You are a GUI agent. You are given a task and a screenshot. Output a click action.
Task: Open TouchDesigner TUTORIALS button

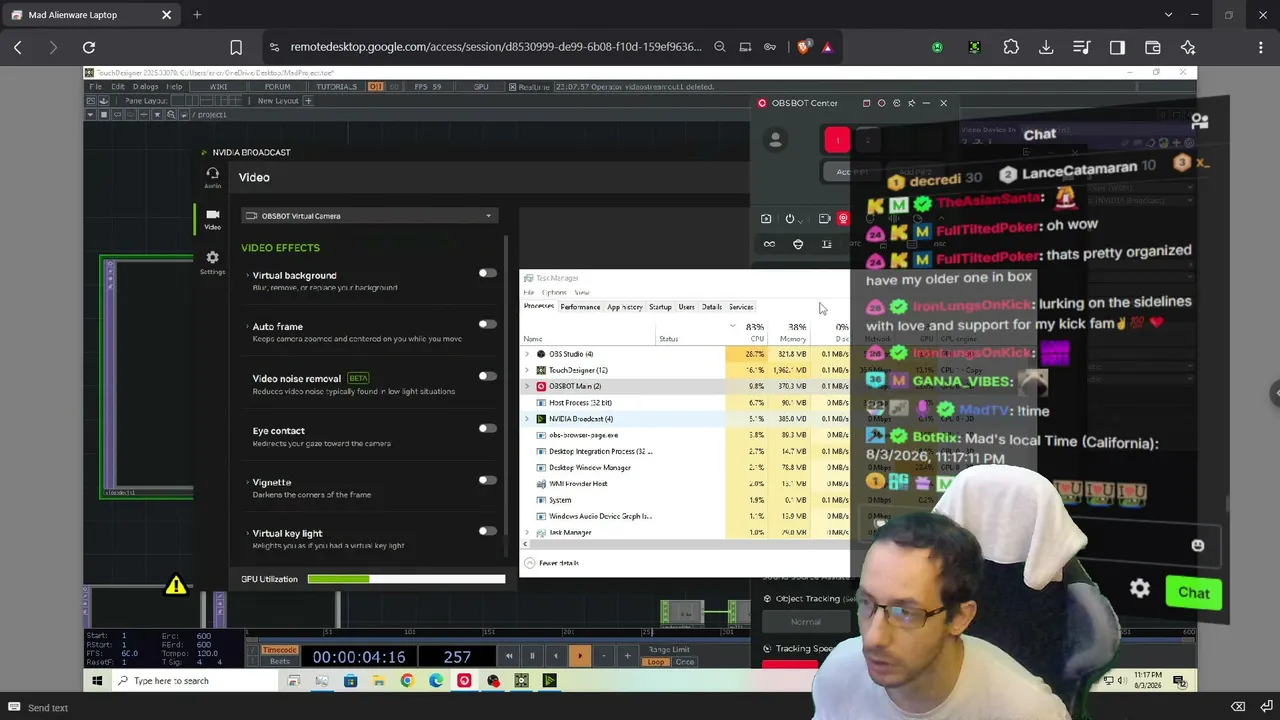(336, 87)
